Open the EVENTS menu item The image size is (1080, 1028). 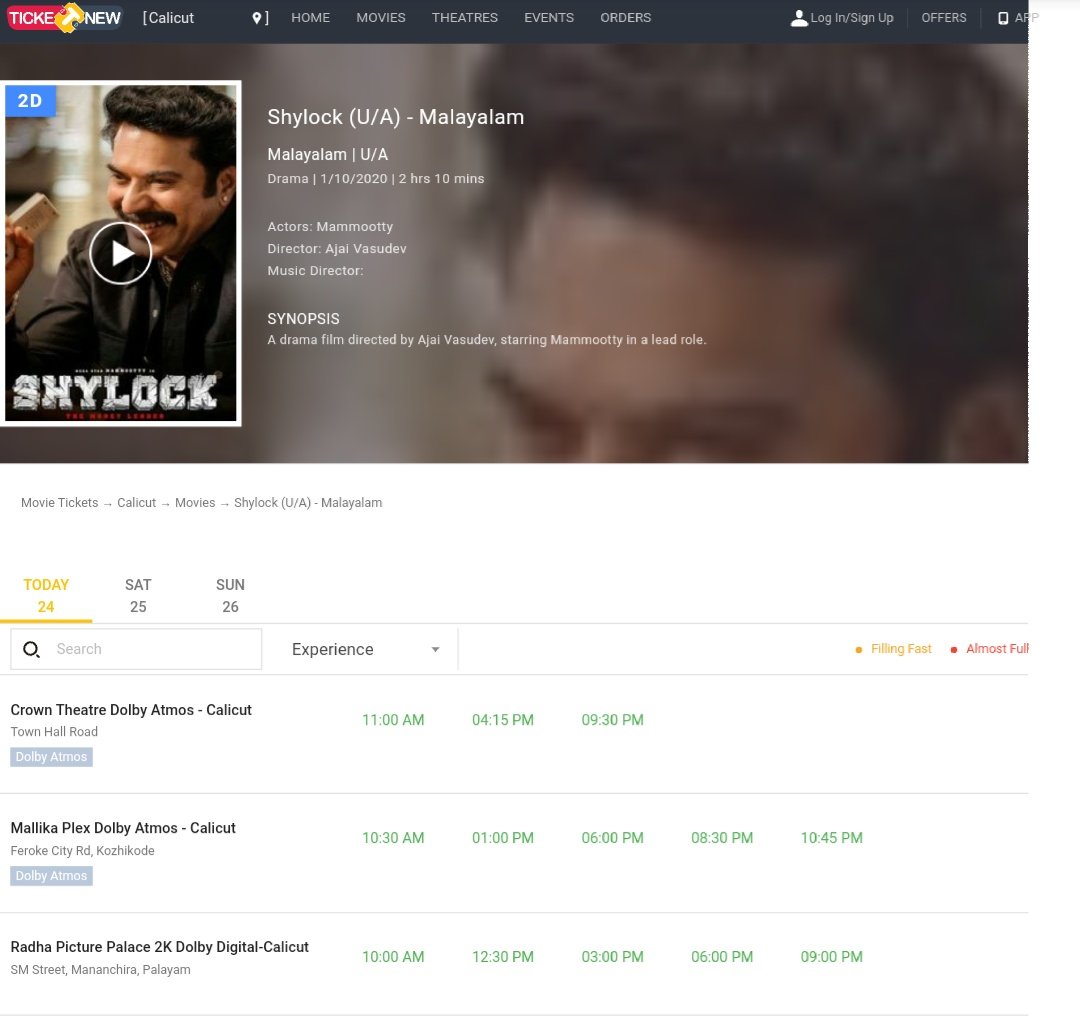549,18
